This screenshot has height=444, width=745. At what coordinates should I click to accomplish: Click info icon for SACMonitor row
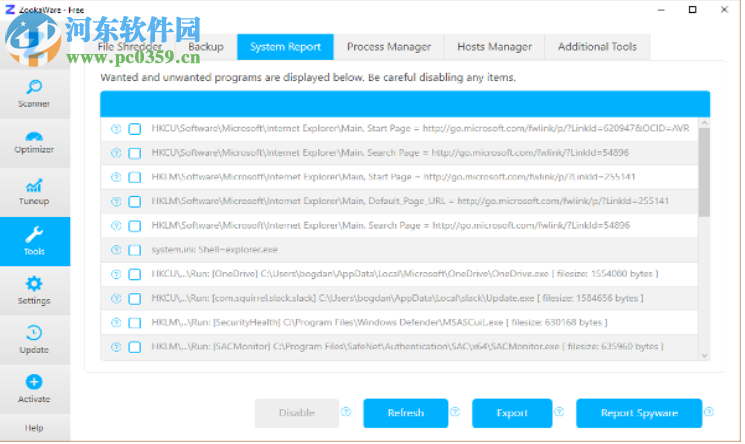point(116,347)
